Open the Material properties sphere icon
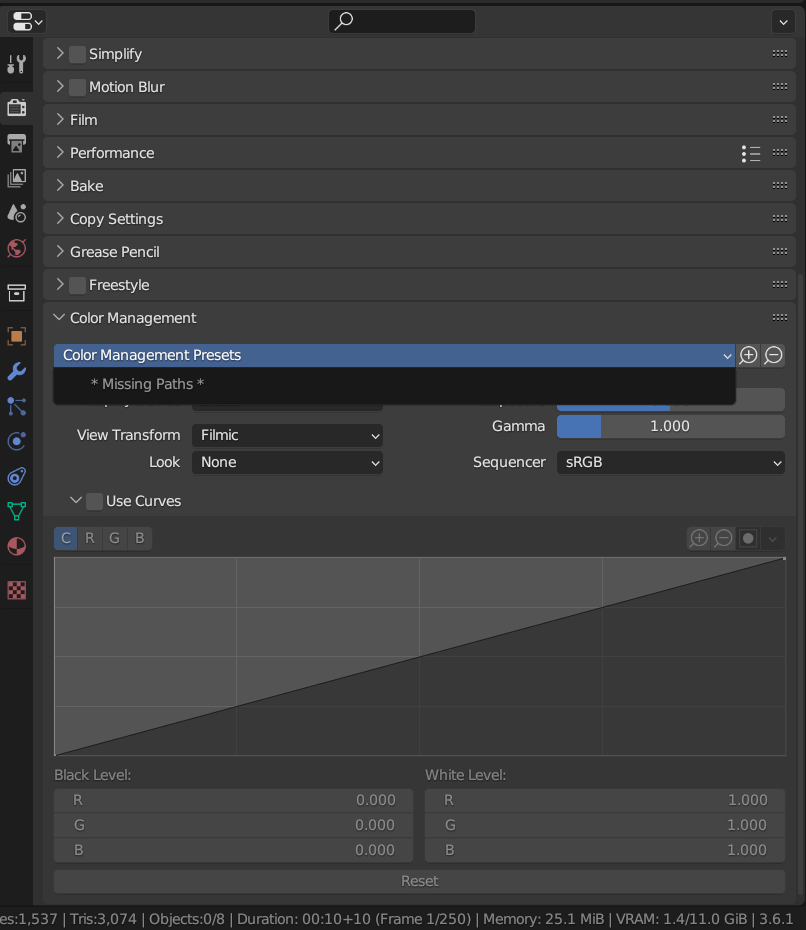The image size is (806, 930). coord(16,546)
